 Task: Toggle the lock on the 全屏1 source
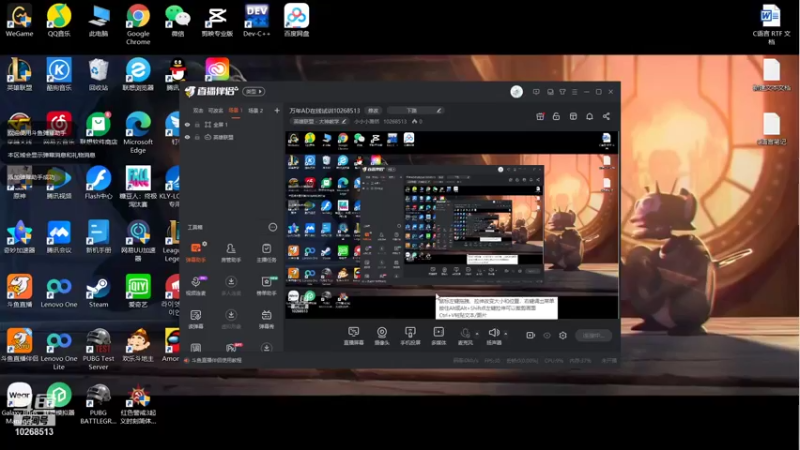(x=197, y=124)
